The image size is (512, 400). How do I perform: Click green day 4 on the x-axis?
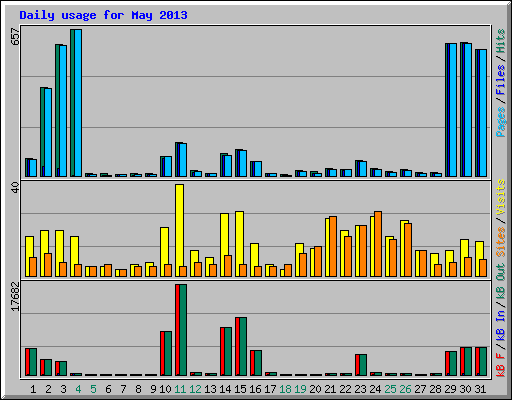78,389
